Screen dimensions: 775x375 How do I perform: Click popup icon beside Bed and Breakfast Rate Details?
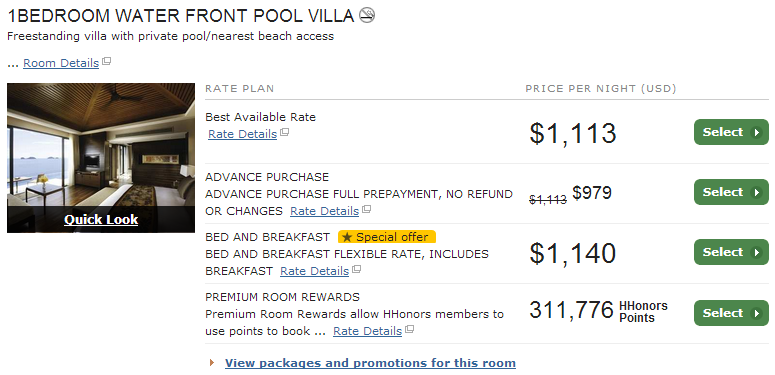(x=356, y=269)
